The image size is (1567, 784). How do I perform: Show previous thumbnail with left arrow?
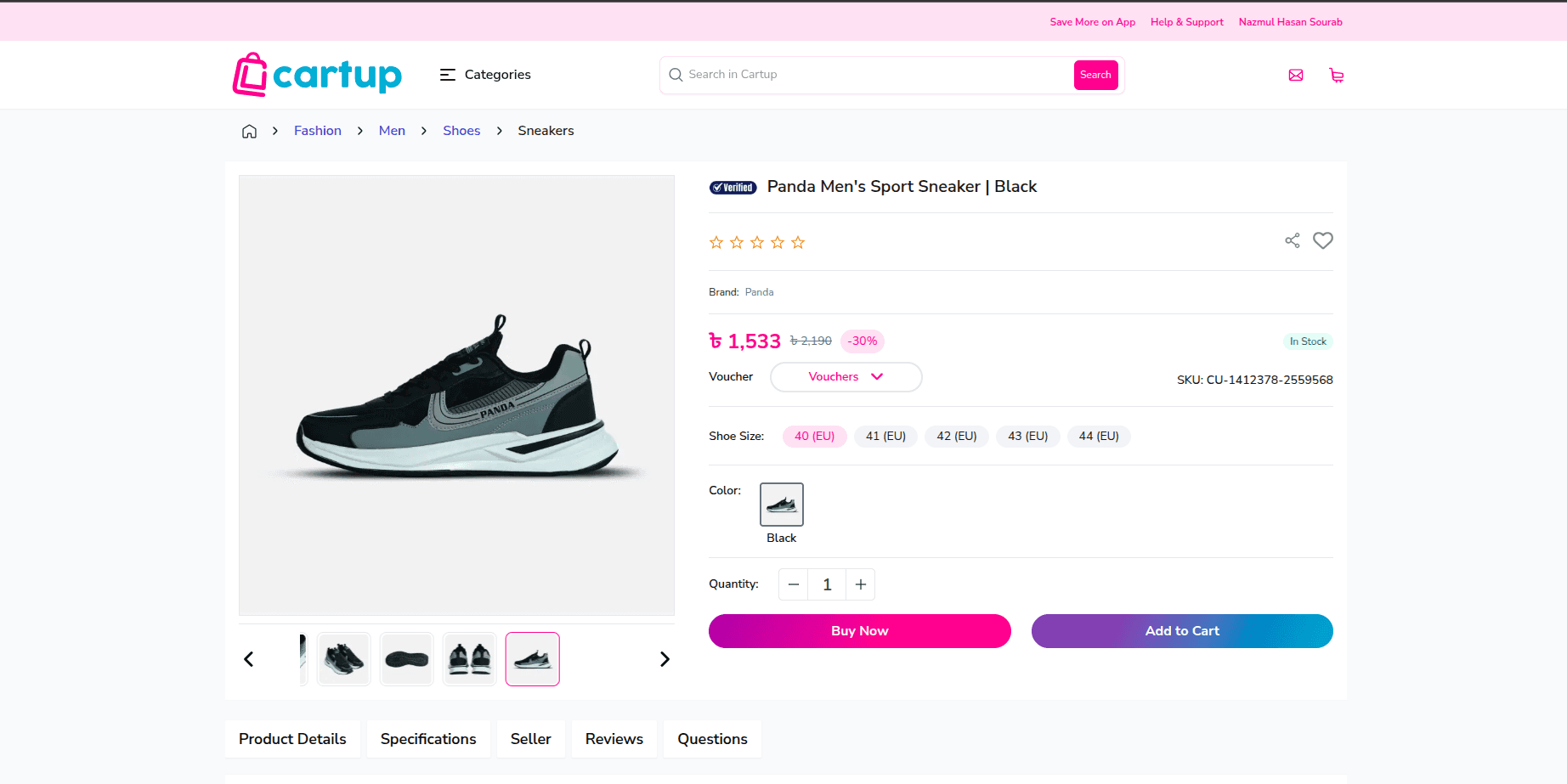pyautogui.click(x=249, y=659)
